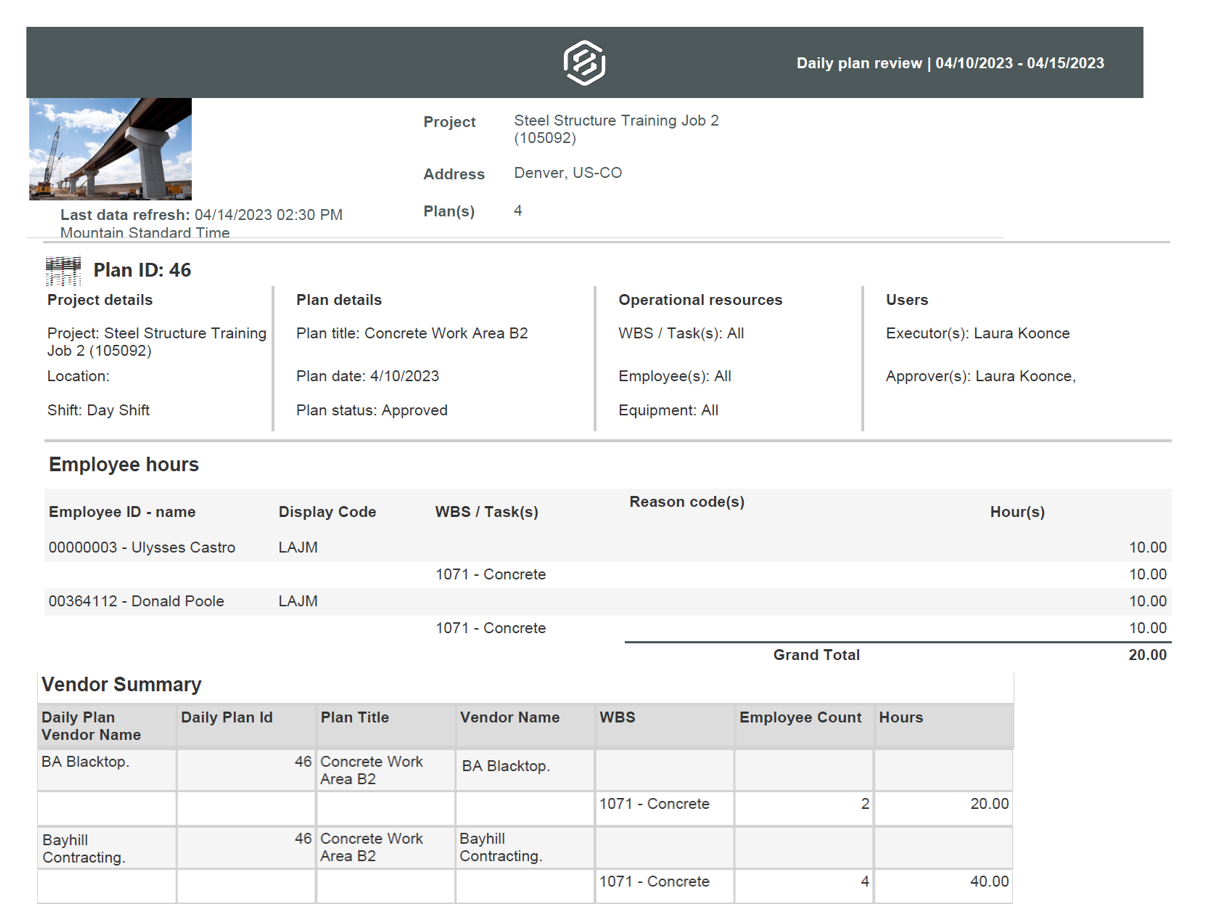Click the Plan status: Approved text
Image resolution: width=1206 pixels, height=924 pixels.
[371, 410]
